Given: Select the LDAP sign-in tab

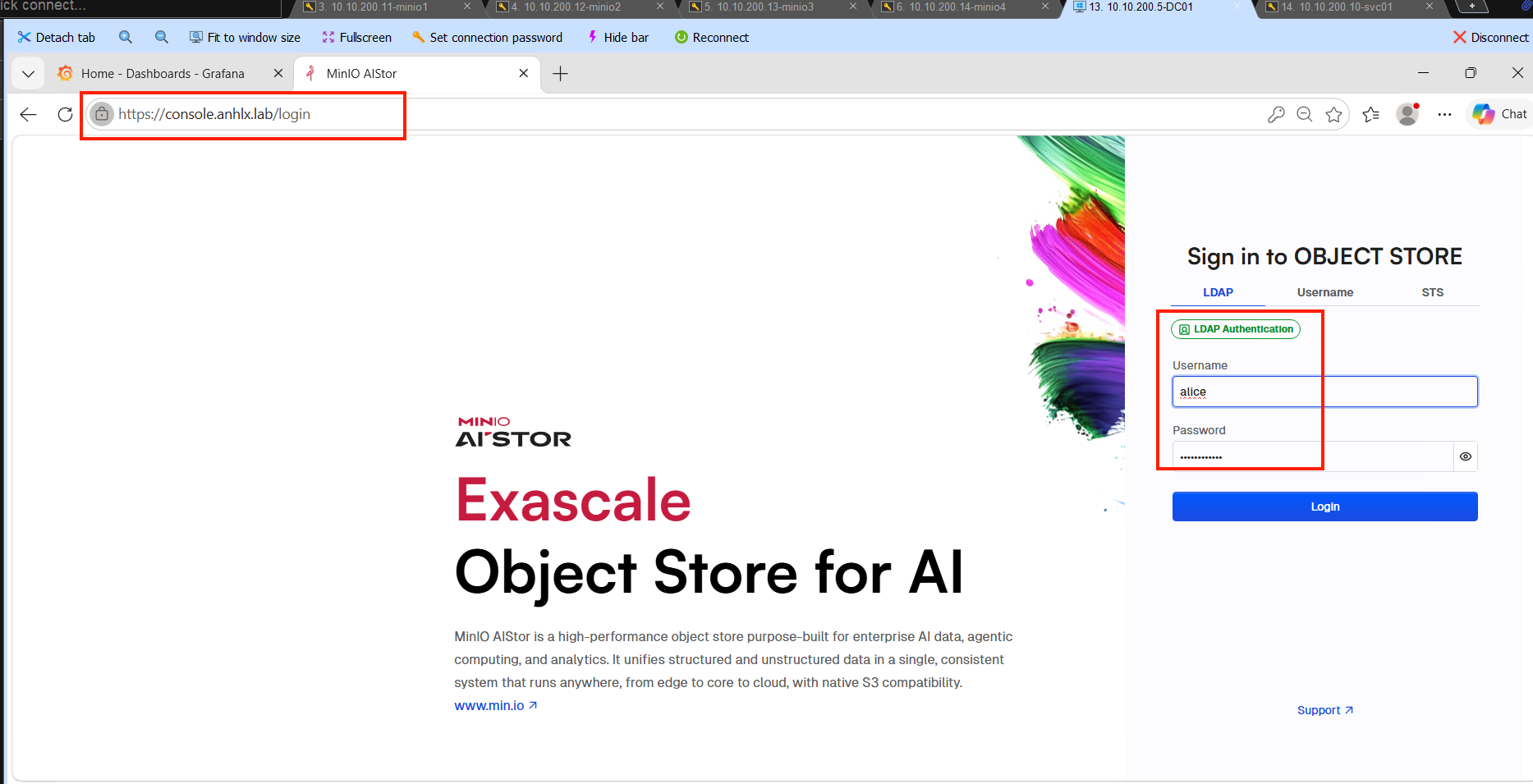Looking at the screenshot, I should tap(1219, 292).
